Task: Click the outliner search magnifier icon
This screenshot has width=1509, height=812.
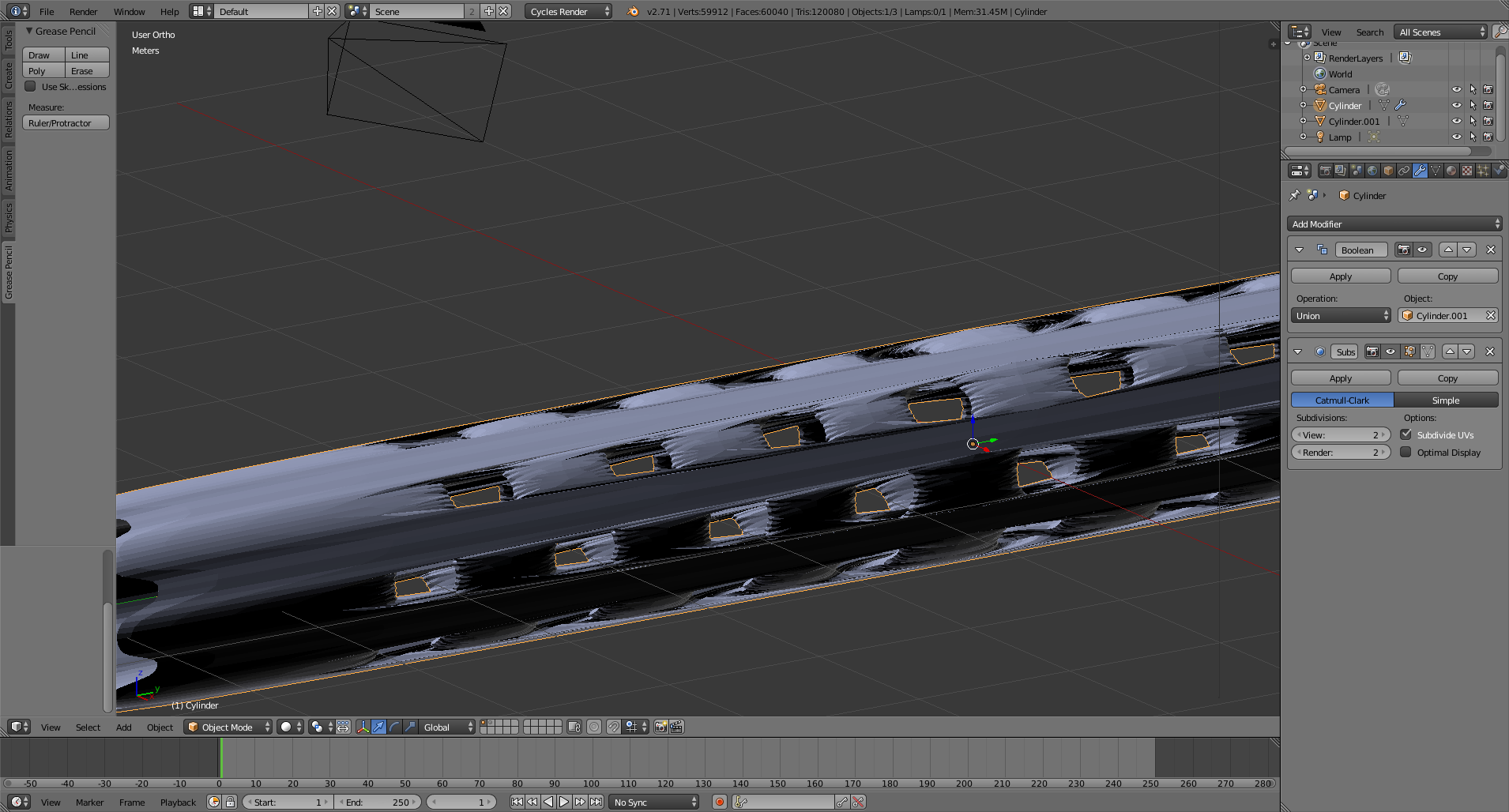Action: tap(1500, 32)
